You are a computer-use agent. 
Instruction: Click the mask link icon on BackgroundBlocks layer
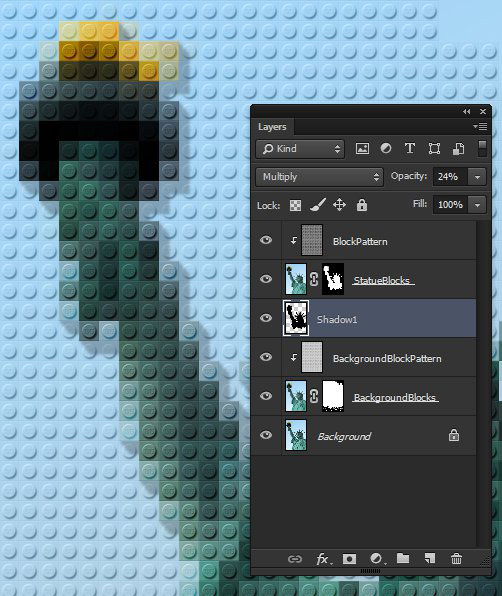pyautogui.click(x=314, y=396)
